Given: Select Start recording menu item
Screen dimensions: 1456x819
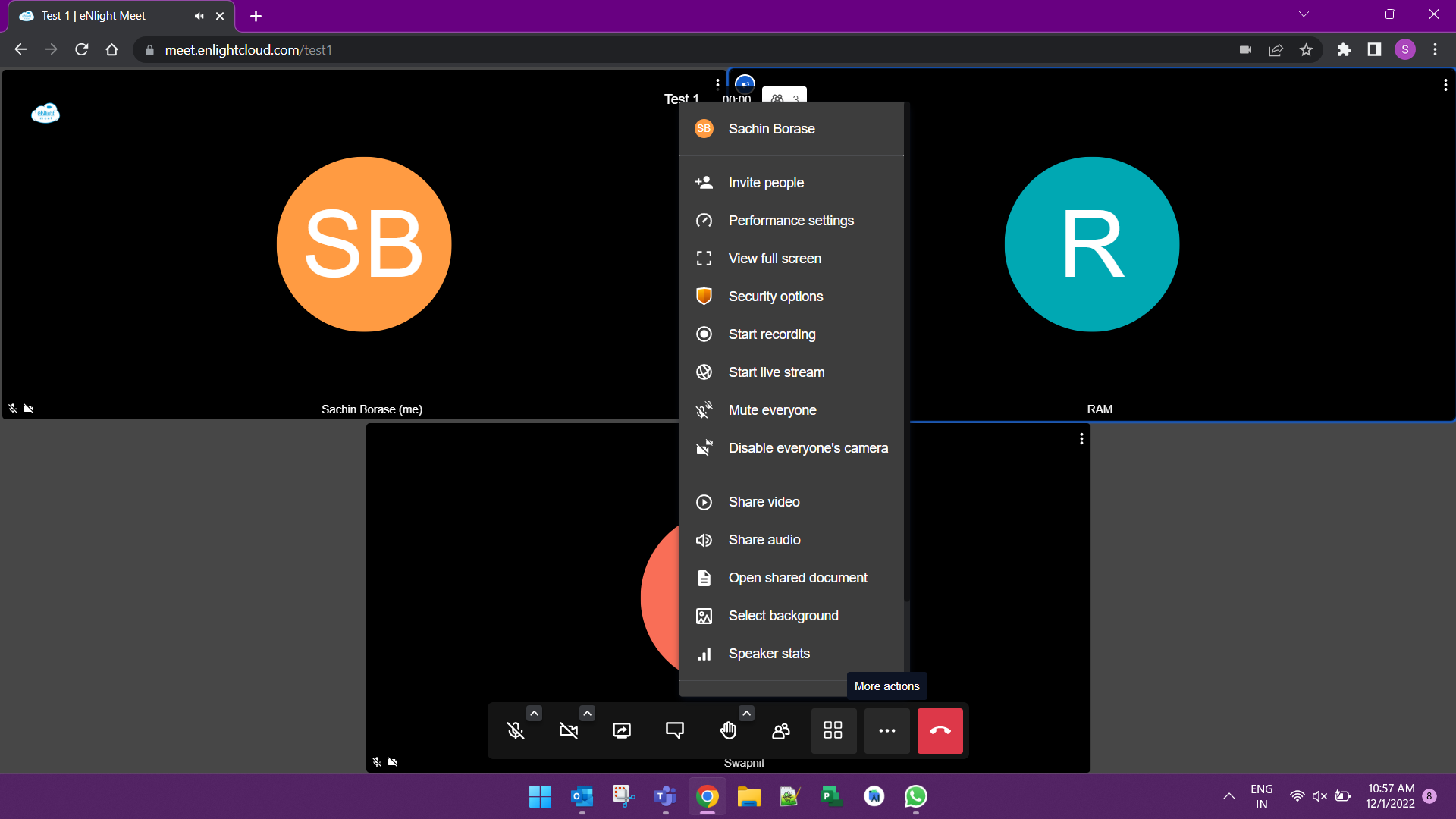Looking at the screenshot, I should [x=771, y=334].
